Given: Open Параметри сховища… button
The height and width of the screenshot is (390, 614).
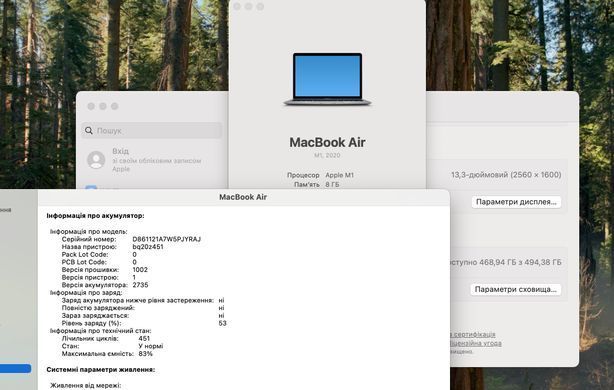Looking at the screenshot, I should tap(515, 289).
